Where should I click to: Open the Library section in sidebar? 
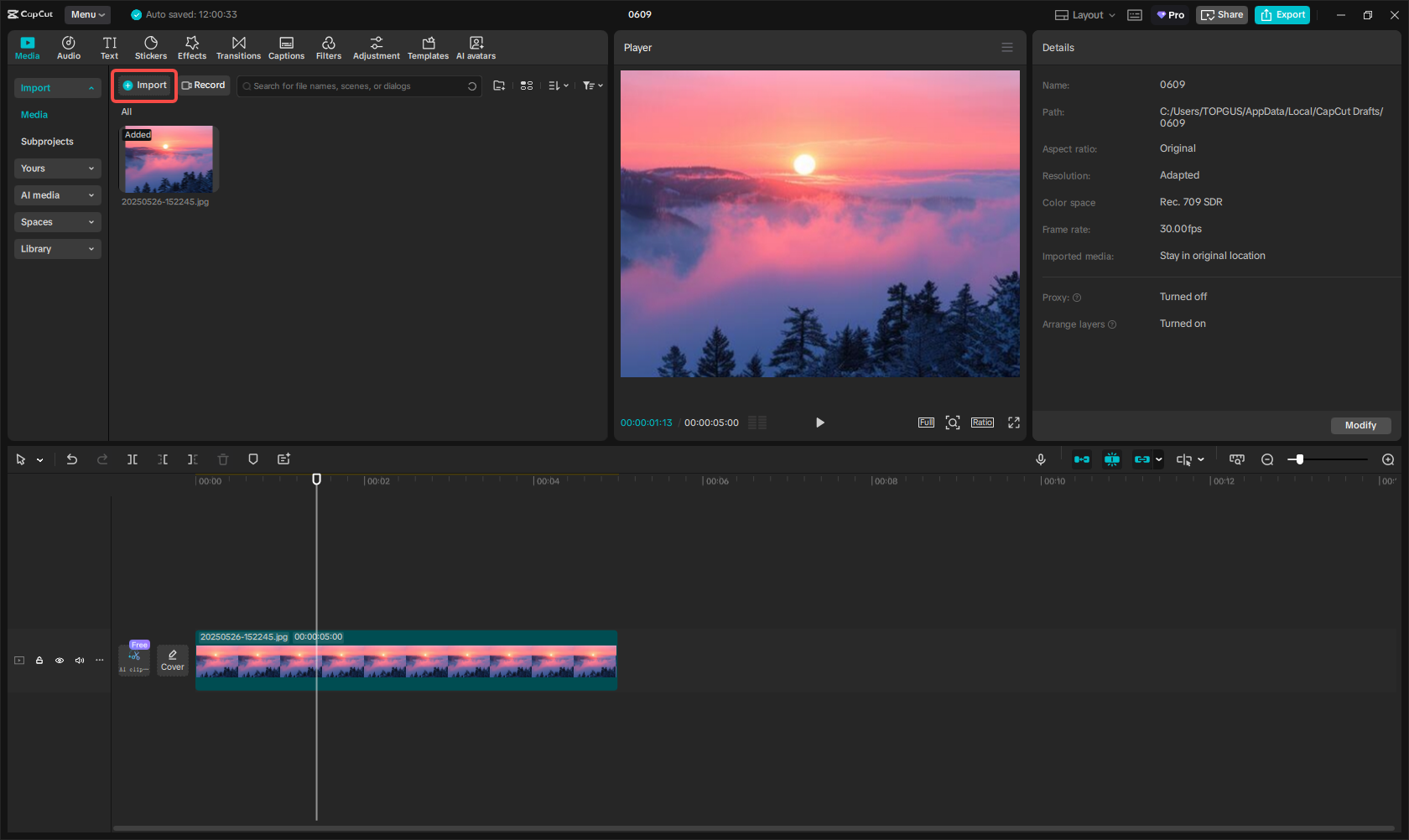coord(57,249)
